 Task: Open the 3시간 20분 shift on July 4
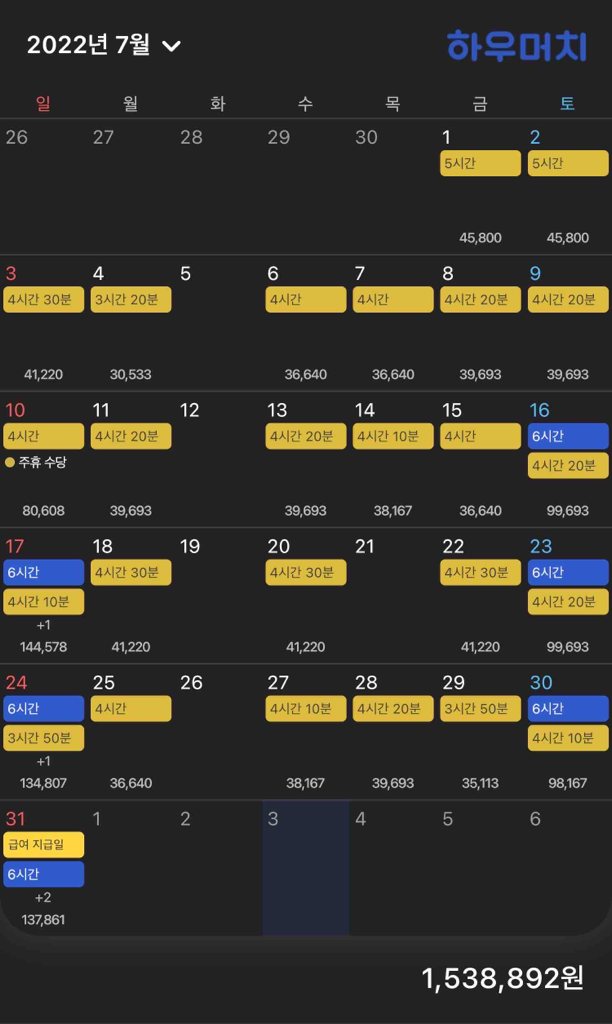point(131,300)
